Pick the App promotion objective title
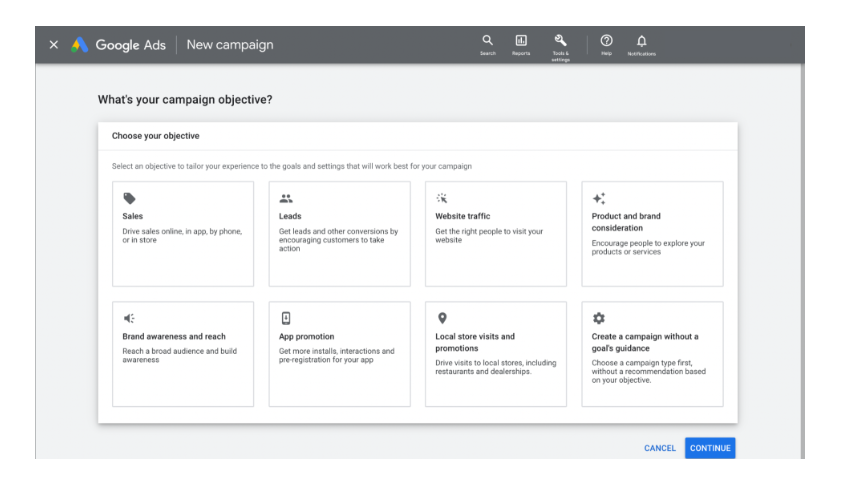Image resolution: width=850 pixels, height=501 pixels. [x=306, y=337]
